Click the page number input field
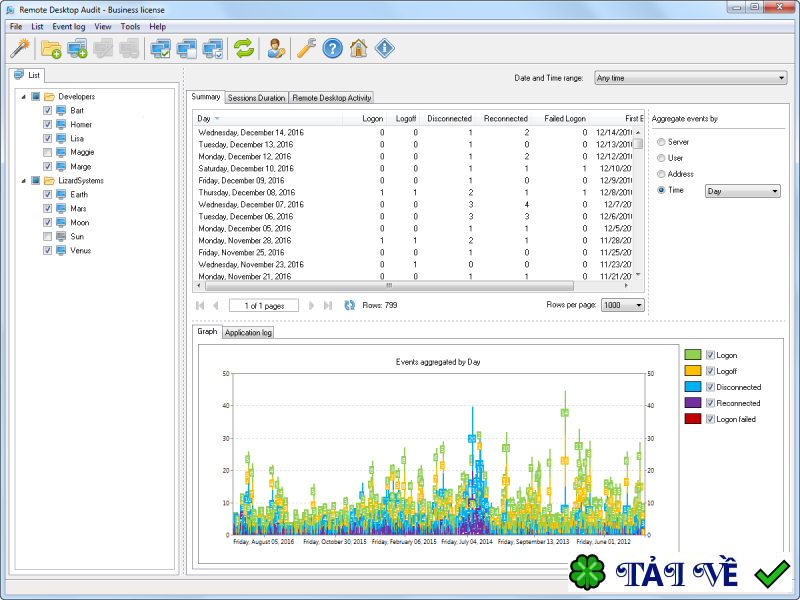Viewport: 800px width, 600px height. [264, 305]
